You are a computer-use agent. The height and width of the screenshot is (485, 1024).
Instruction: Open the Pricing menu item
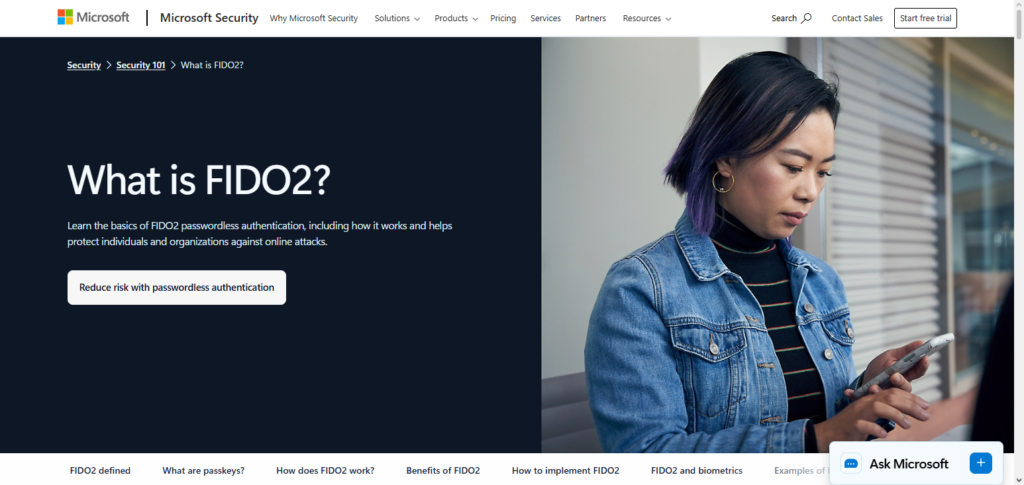pyautogui.click(x=503, y=18)
